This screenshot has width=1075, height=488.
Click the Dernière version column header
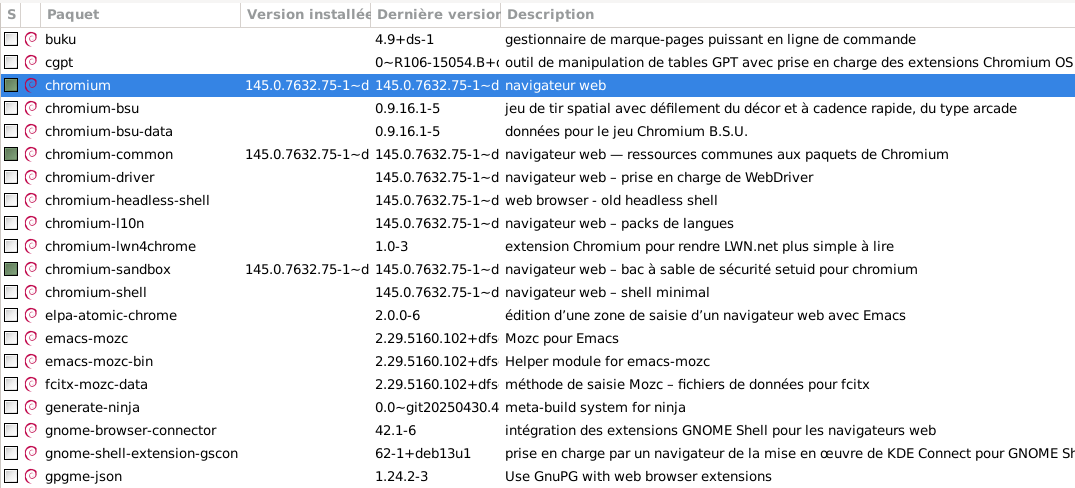[436, 14]
